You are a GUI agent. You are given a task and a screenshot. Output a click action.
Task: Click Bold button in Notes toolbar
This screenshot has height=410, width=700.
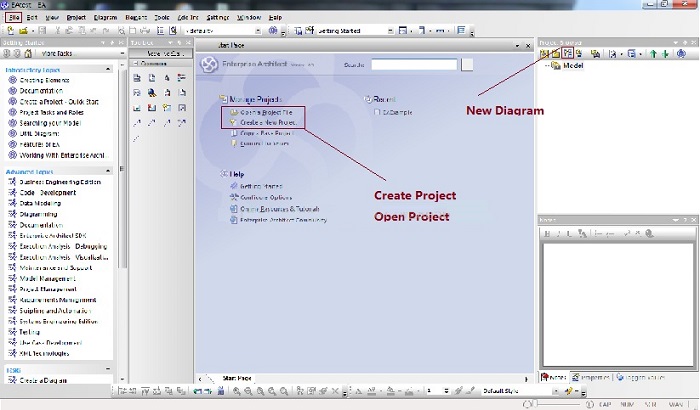pos(547,234)
